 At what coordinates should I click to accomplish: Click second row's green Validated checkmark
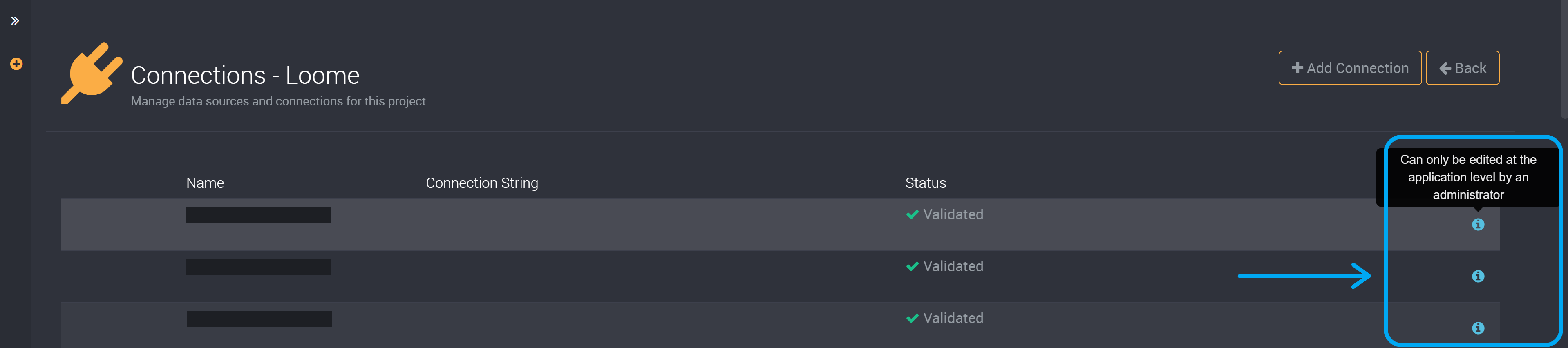pos(912,266)
